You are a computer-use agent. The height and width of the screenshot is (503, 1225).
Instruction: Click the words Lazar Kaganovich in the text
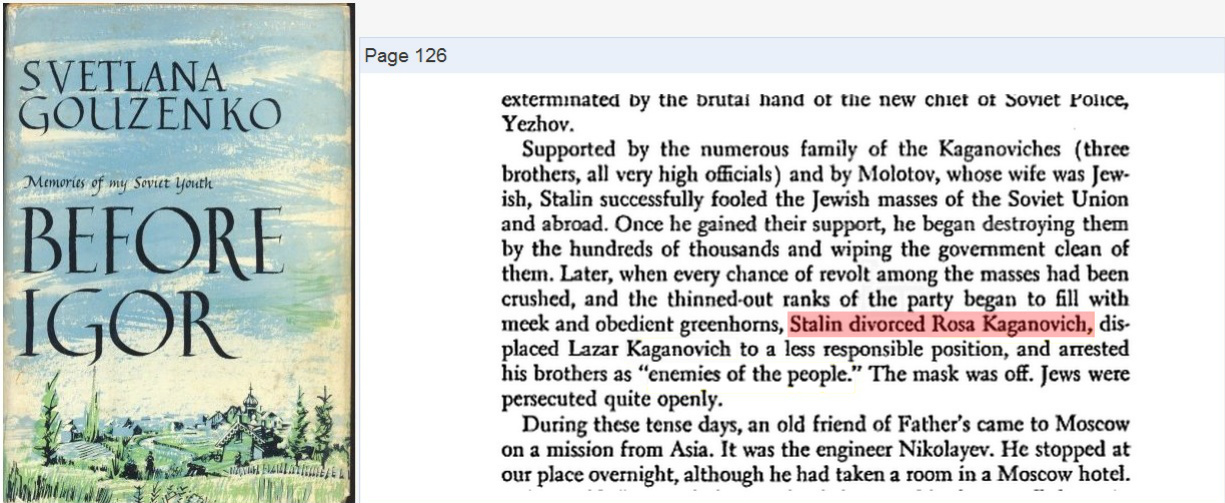tap(627, 348)
